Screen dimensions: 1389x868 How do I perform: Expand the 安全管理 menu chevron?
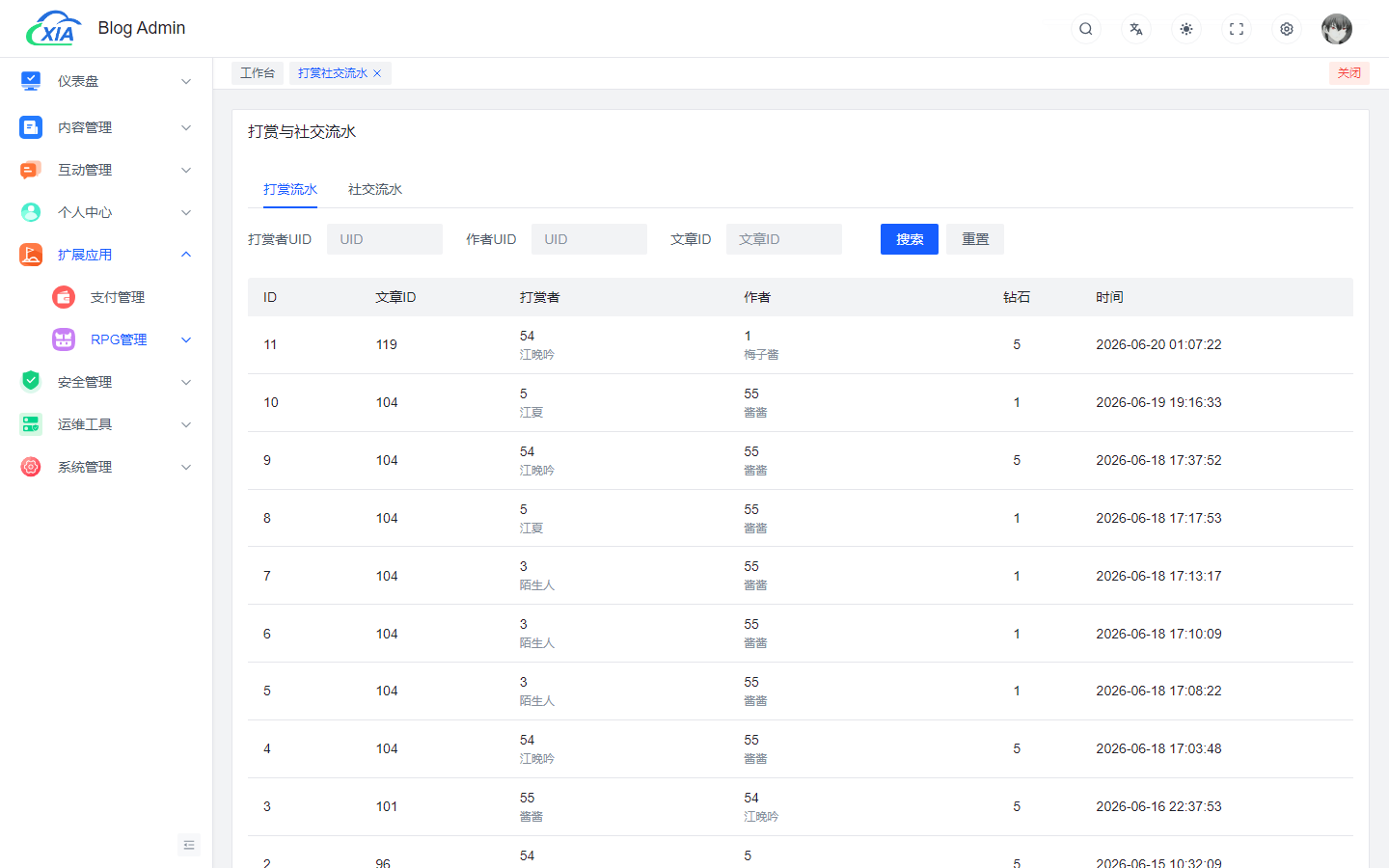tap(186, 382)
